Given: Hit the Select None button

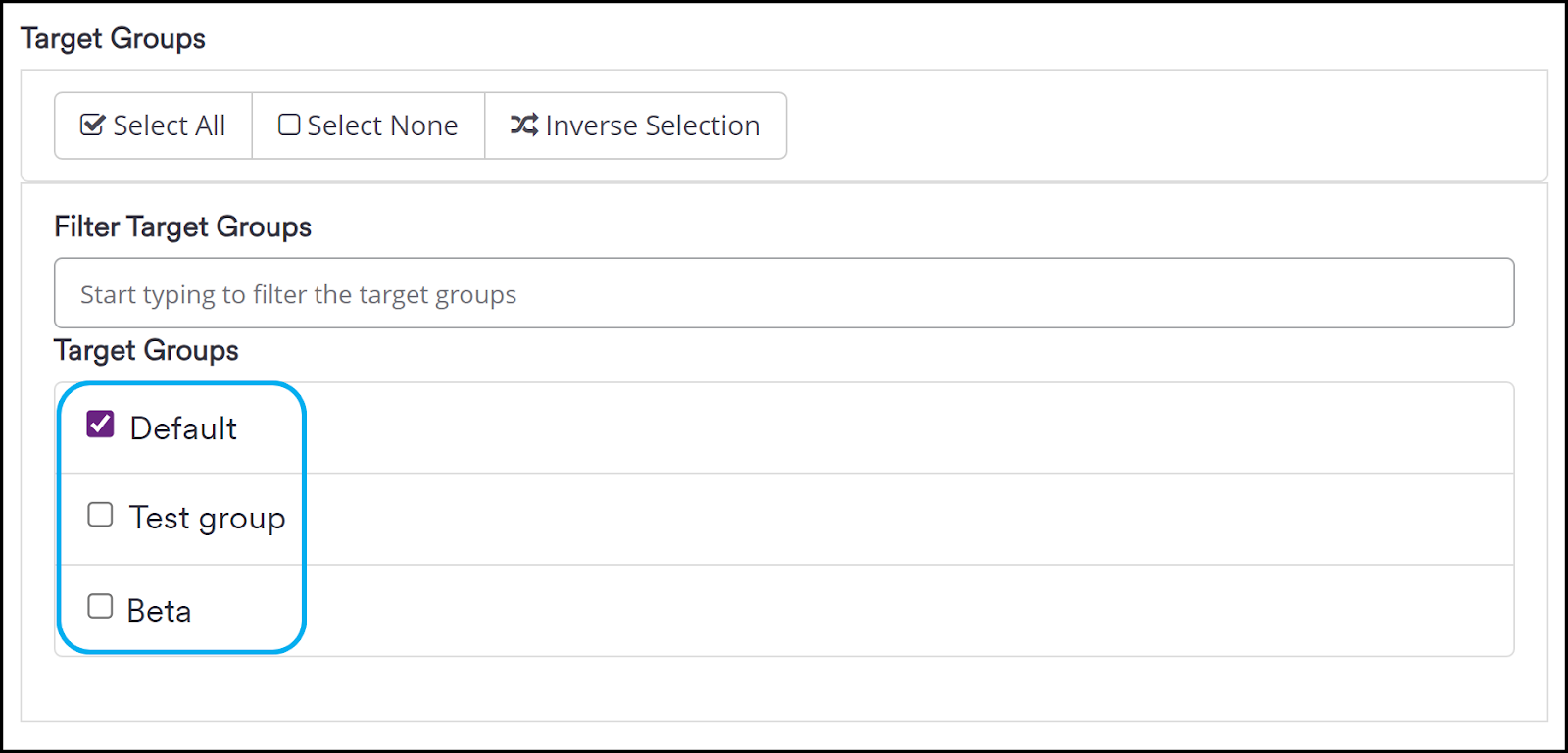Looking at the screenshot, I should [x=368, y=125].
